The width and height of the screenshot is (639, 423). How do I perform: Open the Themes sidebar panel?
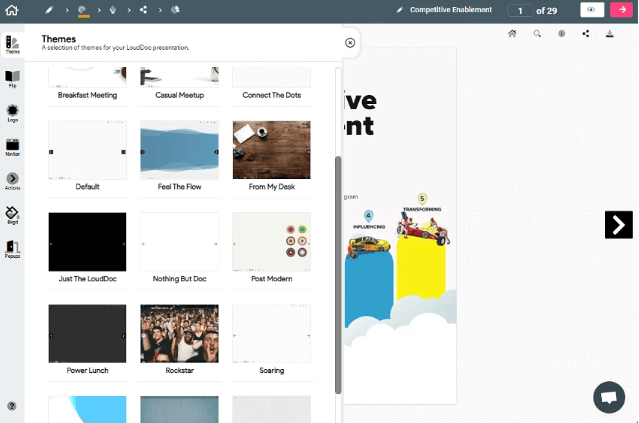12,45
